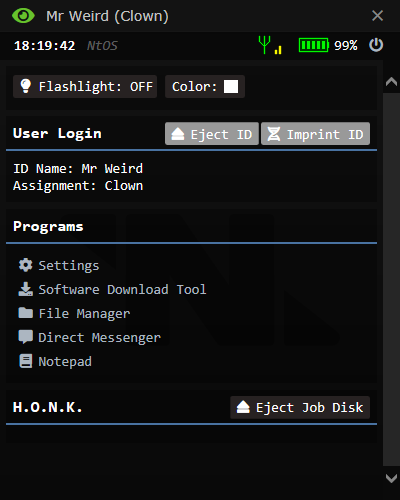Click the 18:19:42 clock text
This screenshot has width=400, height=500.
(45, 45)
